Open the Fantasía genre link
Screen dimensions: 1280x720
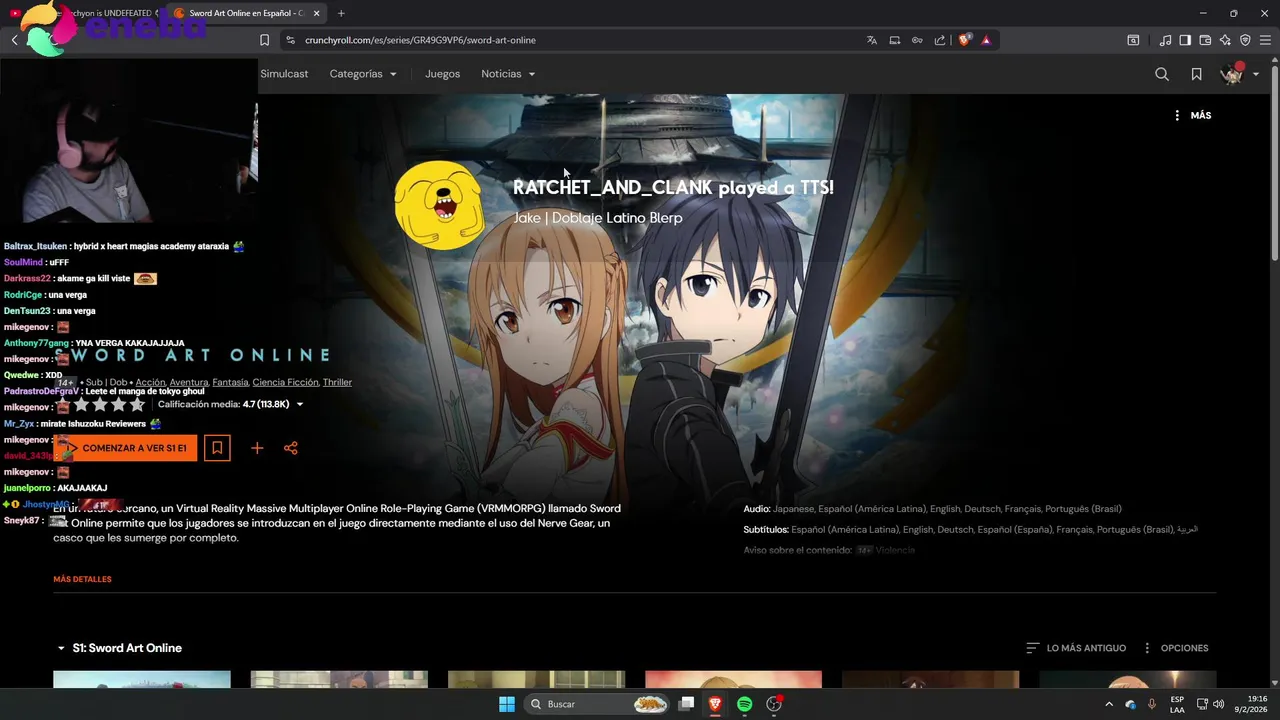pyautogui.click(x=230, y=382)
